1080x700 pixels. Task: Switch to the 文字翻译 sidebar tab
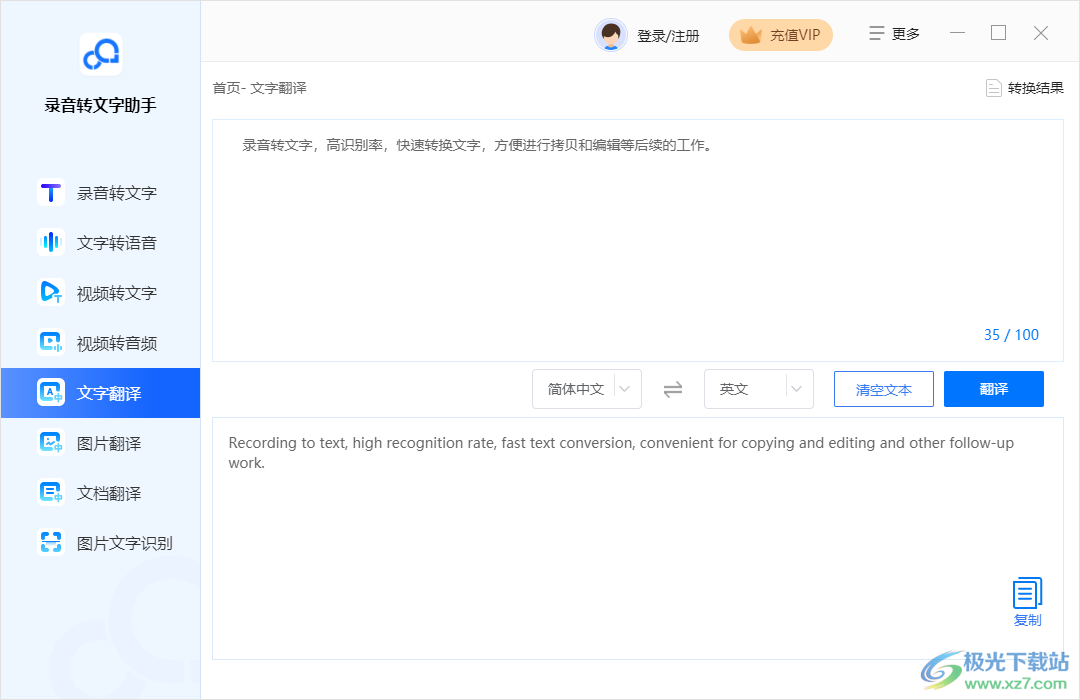point(100,392)
